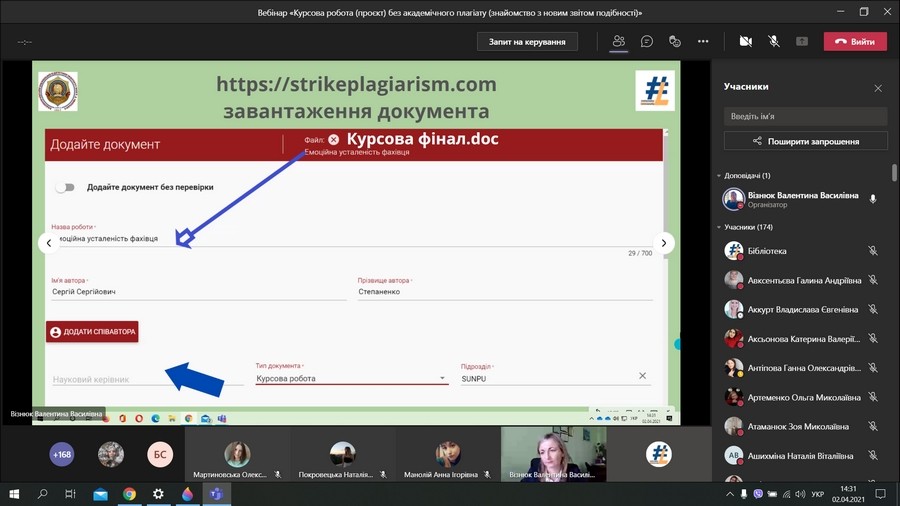Open Windows taskbar search

click(42, 494)
